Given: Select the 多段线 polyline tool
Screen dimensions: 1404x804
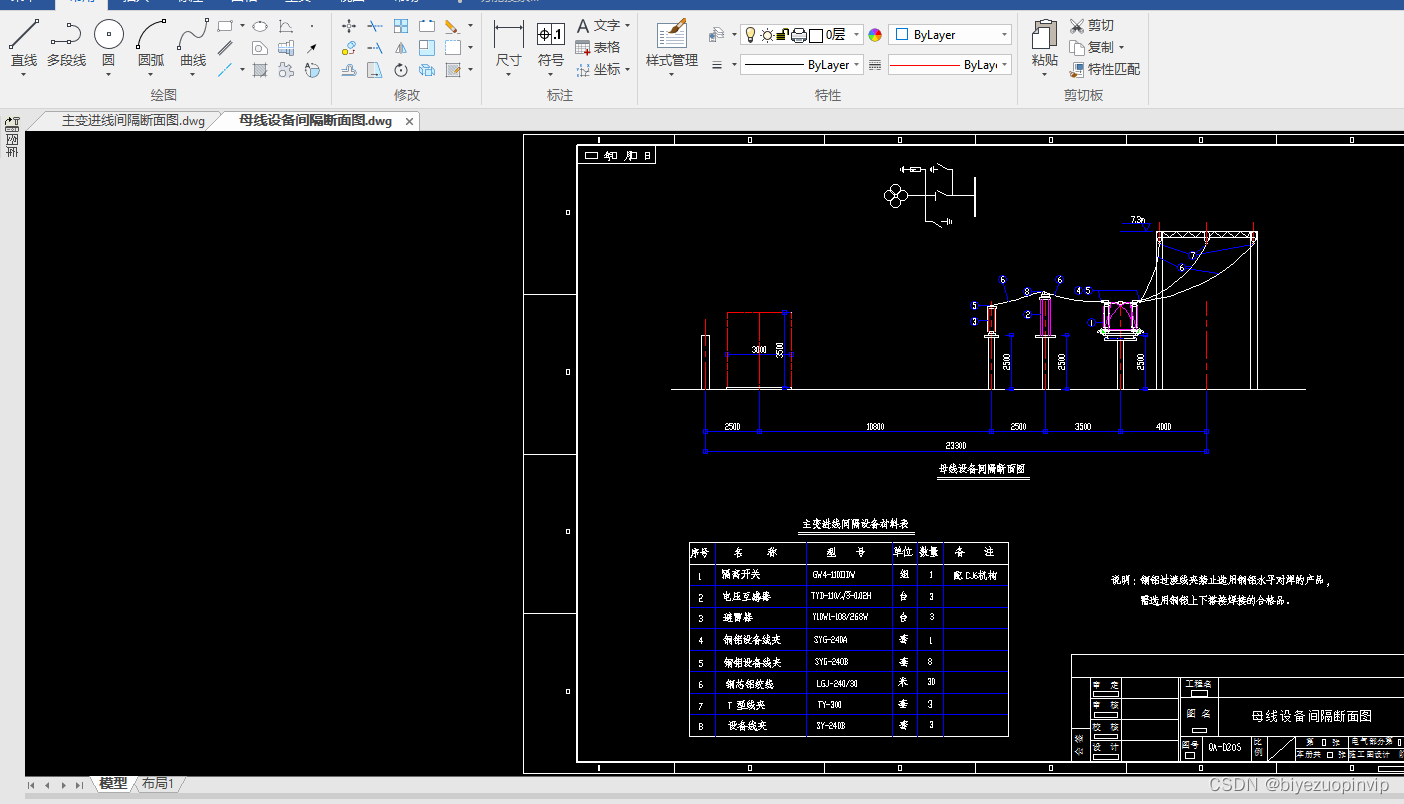Looking at the screenshot, I should coord(66,45).
